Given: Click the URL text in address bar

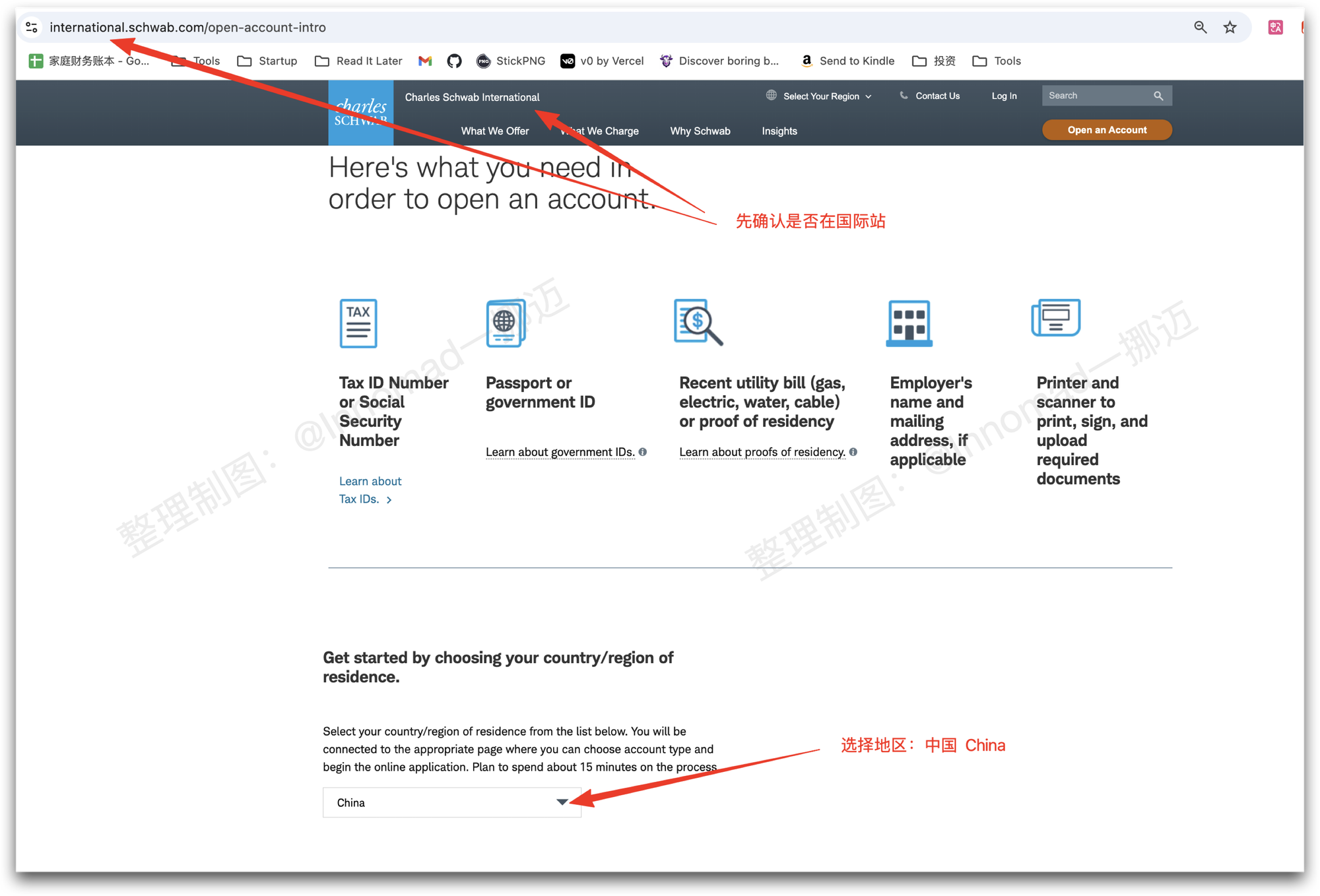Looking at the screenshot, I should 187,27.
